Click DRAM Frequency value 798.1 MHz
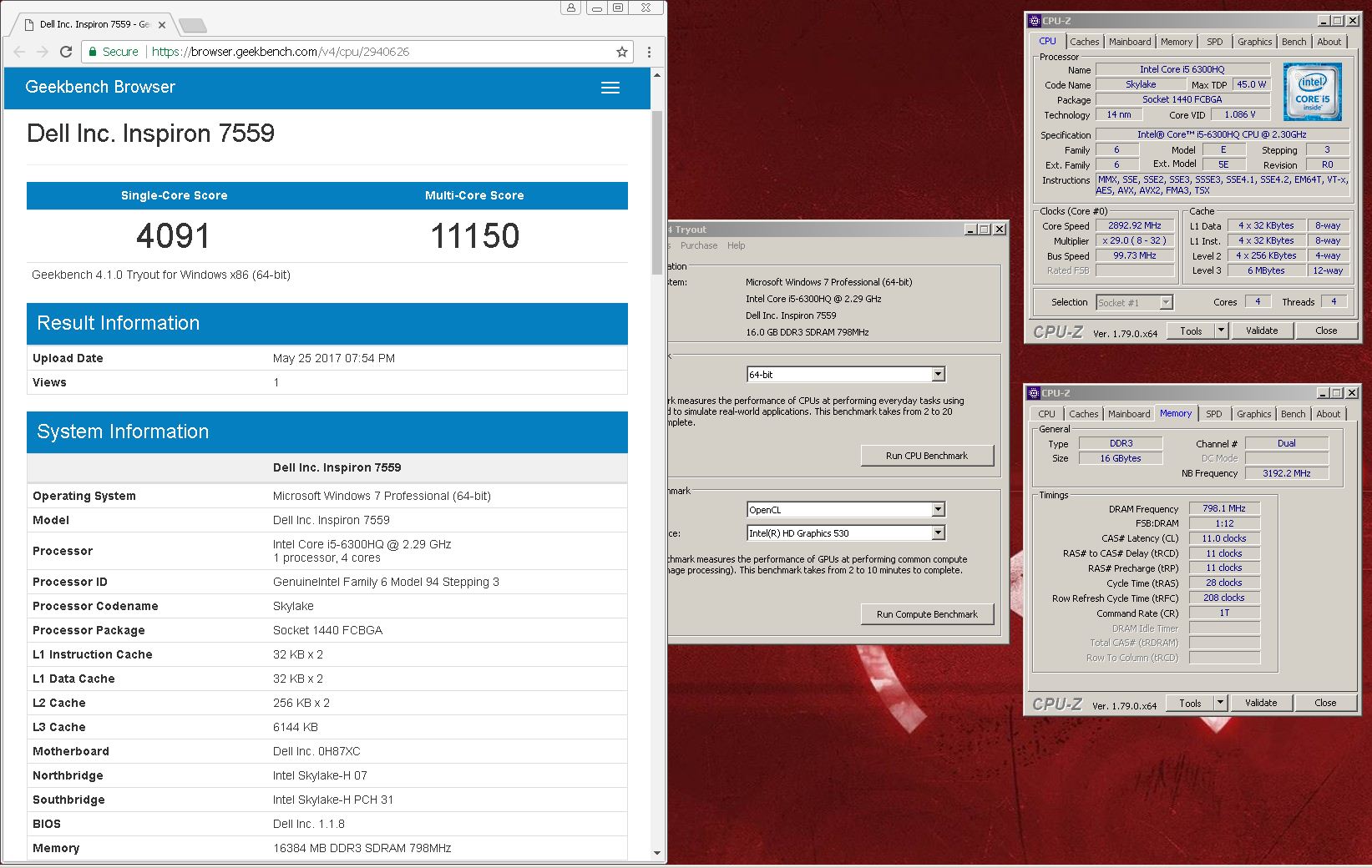Viewport: 1372px width, 868px height. (1224, 508)
